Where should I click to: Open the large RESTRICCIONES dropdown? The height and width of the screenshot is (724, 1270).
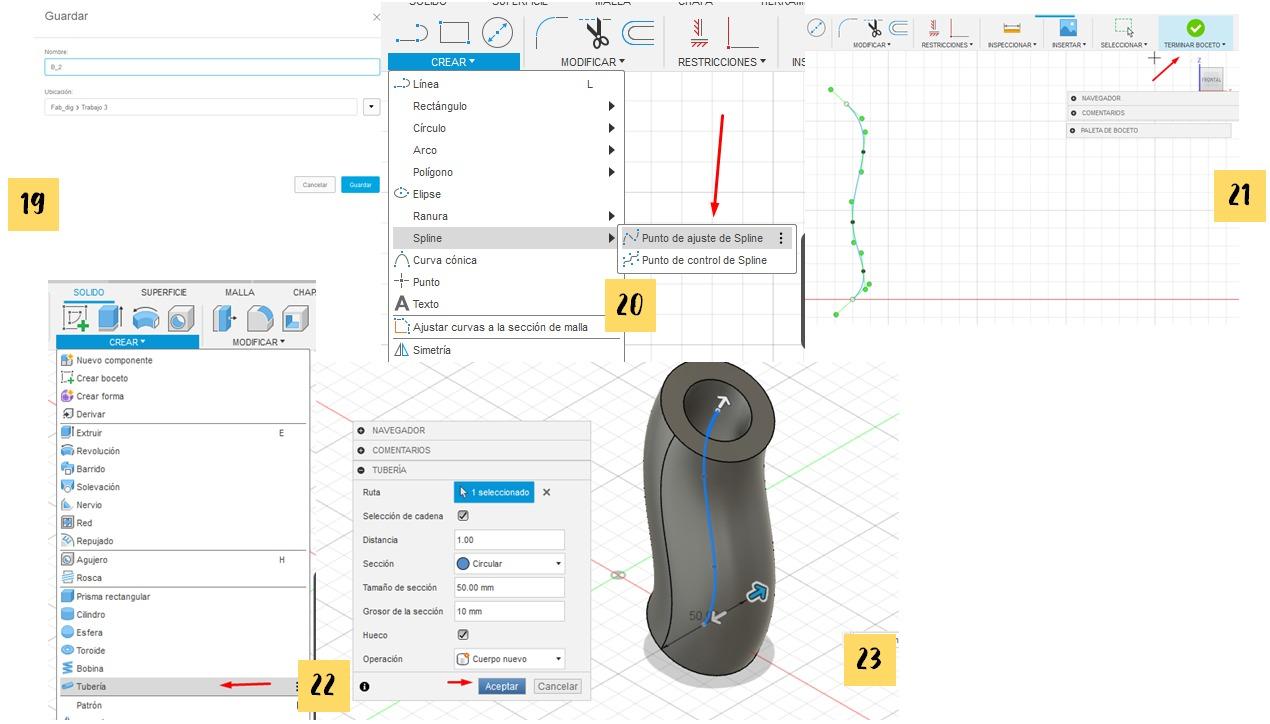coord(721,62)
